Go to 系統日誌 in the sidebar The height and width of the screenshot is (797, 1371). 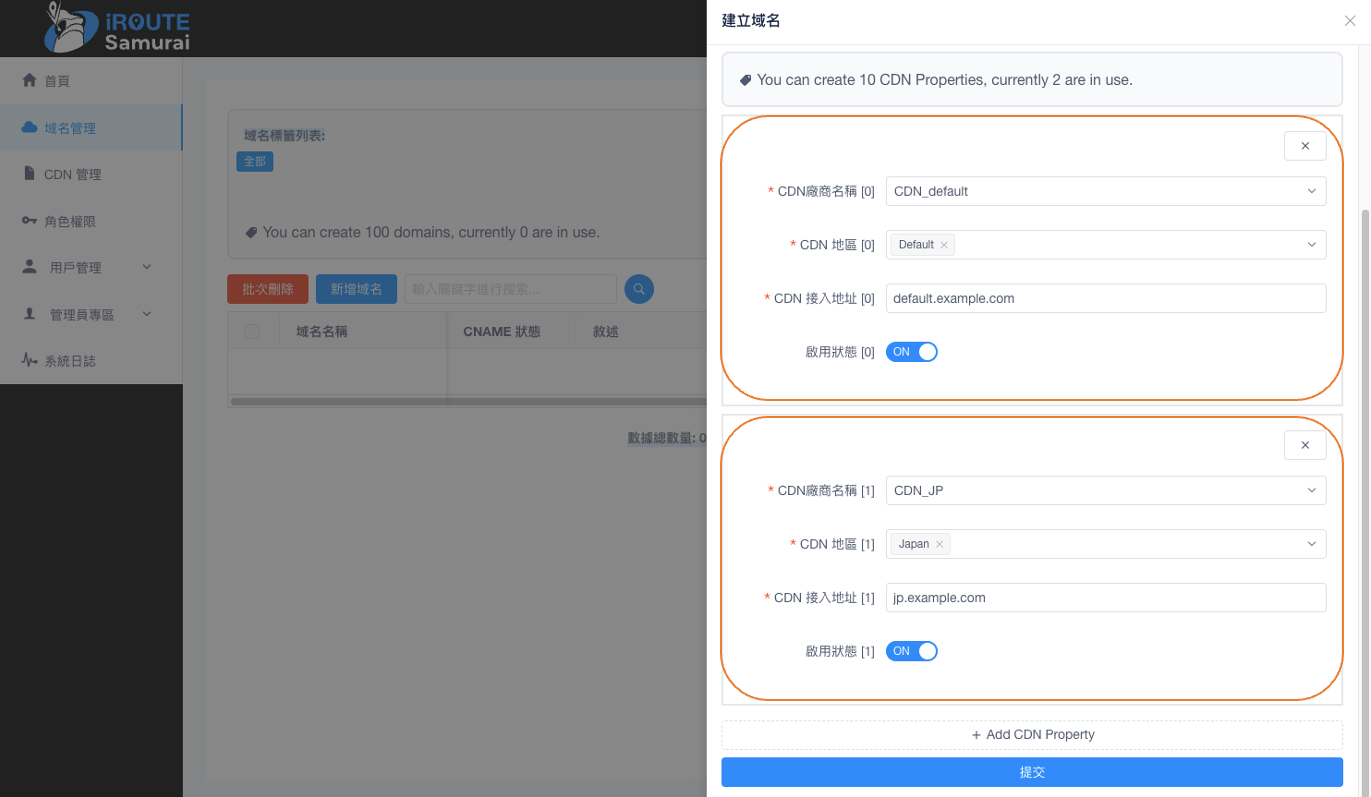tap(69, 361)
